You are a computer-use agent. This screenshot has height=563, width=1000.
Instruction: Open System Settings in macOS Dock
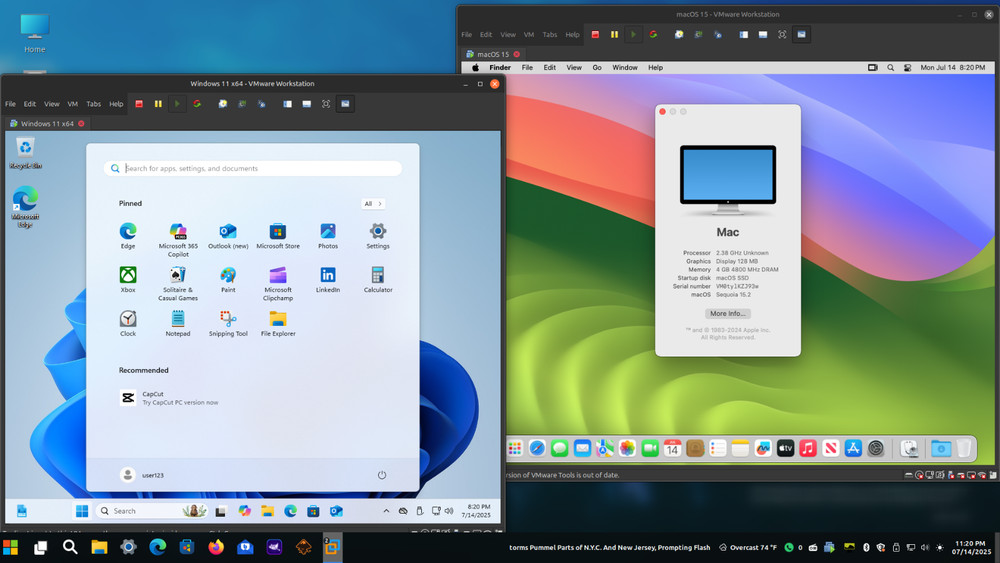click(876, 449)
